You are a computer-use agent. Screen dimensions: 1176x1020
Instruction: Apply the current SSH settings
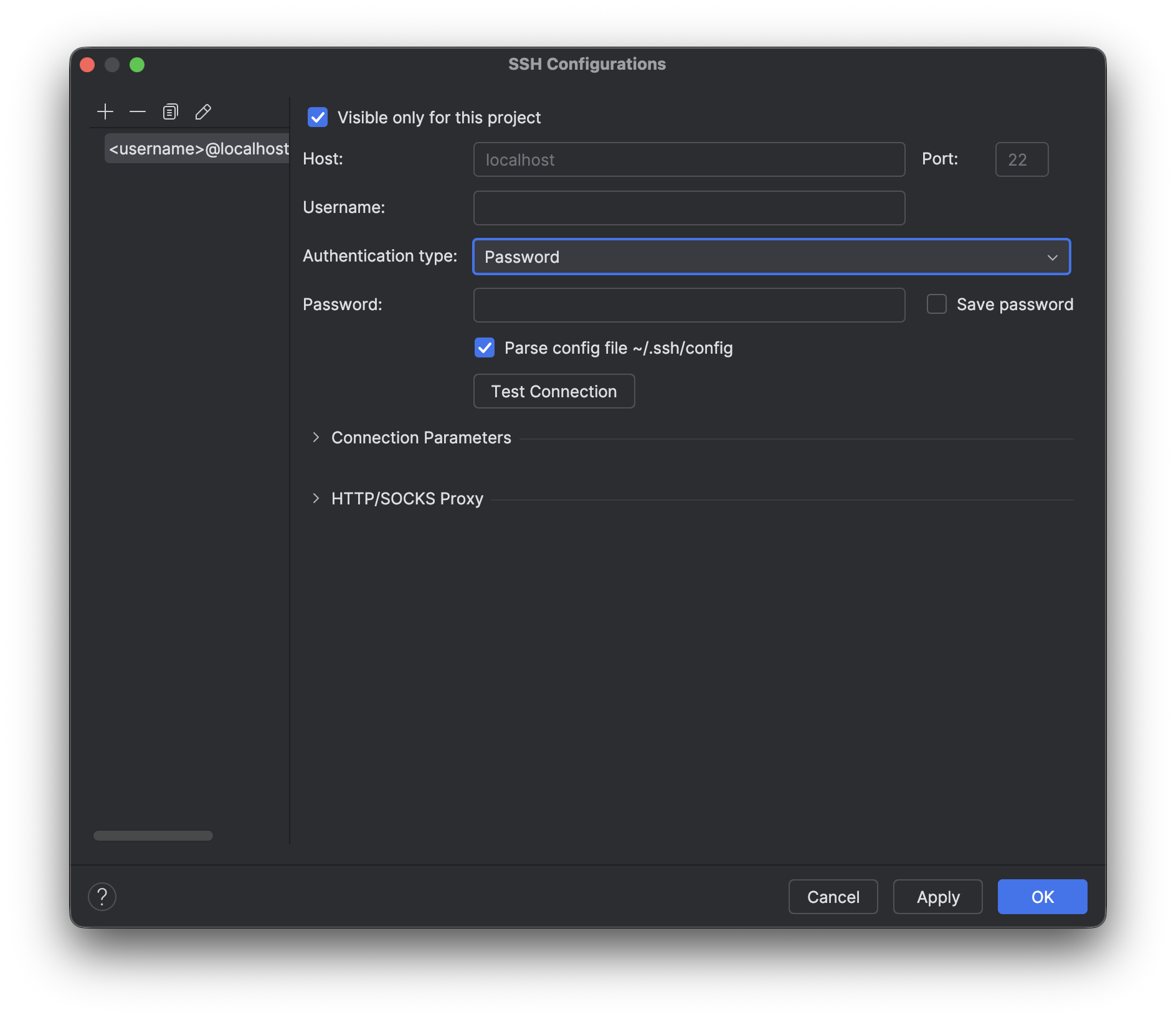937,897
